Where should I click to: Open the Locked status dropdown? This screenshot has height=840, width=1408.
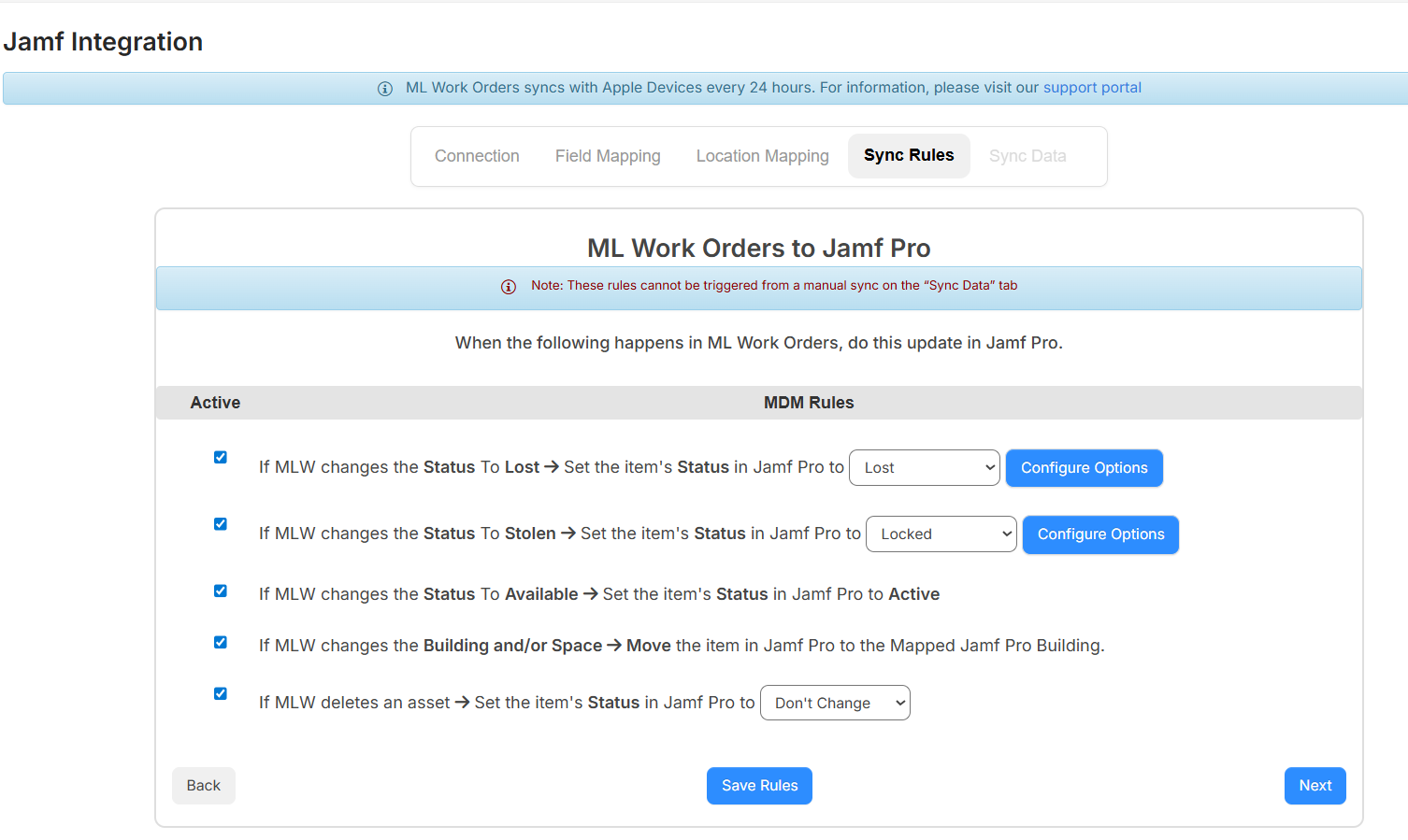click(x=941, y=534)
